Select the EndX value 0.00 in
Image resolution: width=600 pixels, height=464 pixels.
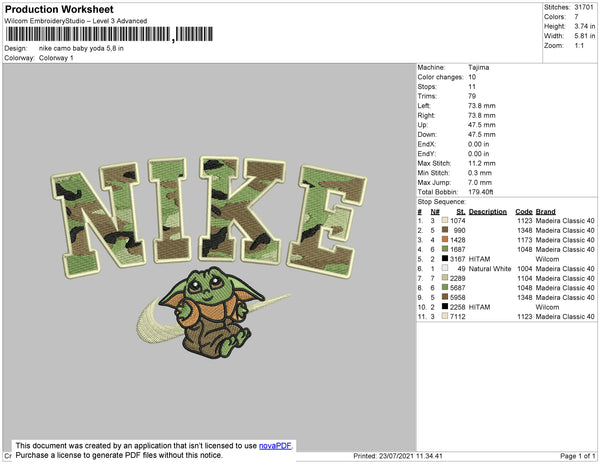tap(478, 144)
